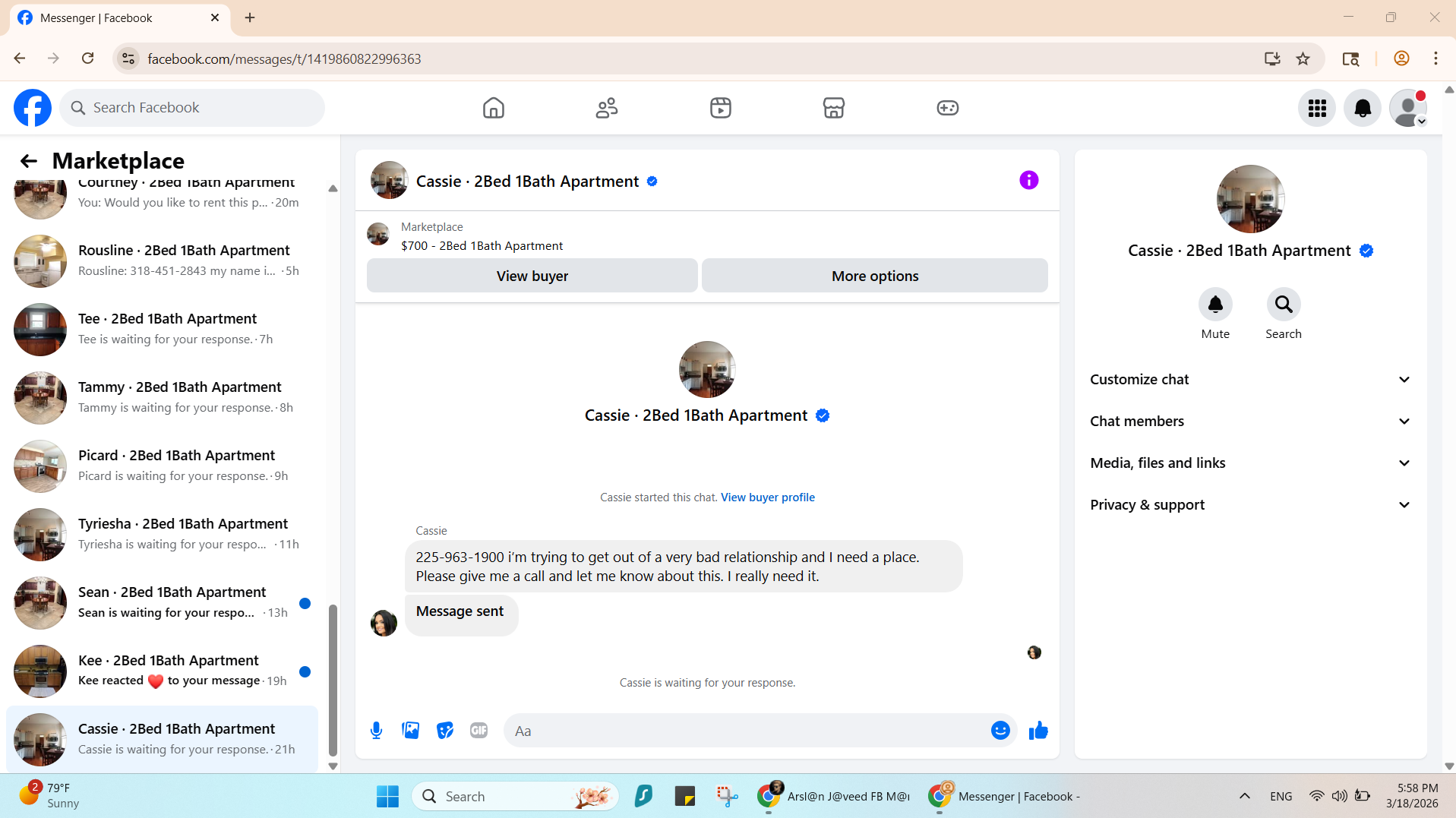Install app icon in address bar

[x=1272, y=58]
